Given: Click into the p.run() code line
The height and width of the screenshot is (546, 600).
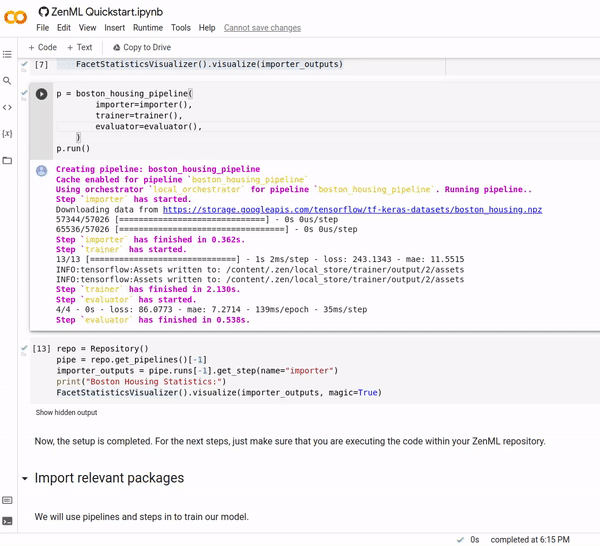Looking at the screenshot, I should (73, 148).
